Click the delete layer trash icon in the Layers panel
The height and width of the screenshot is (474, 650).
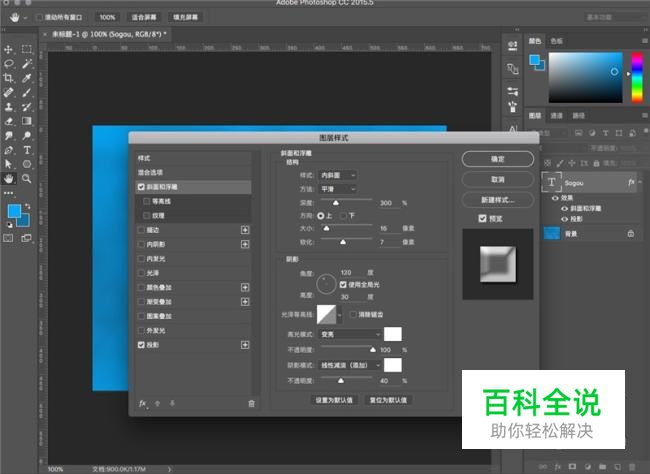[632, 467]
